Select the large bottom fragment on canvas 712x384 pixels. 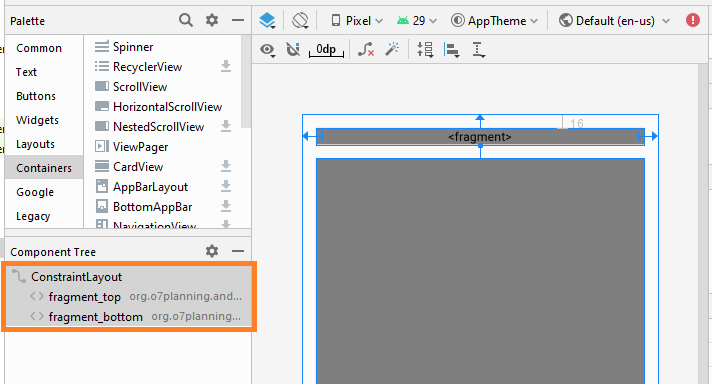click(x=480, y=271)
